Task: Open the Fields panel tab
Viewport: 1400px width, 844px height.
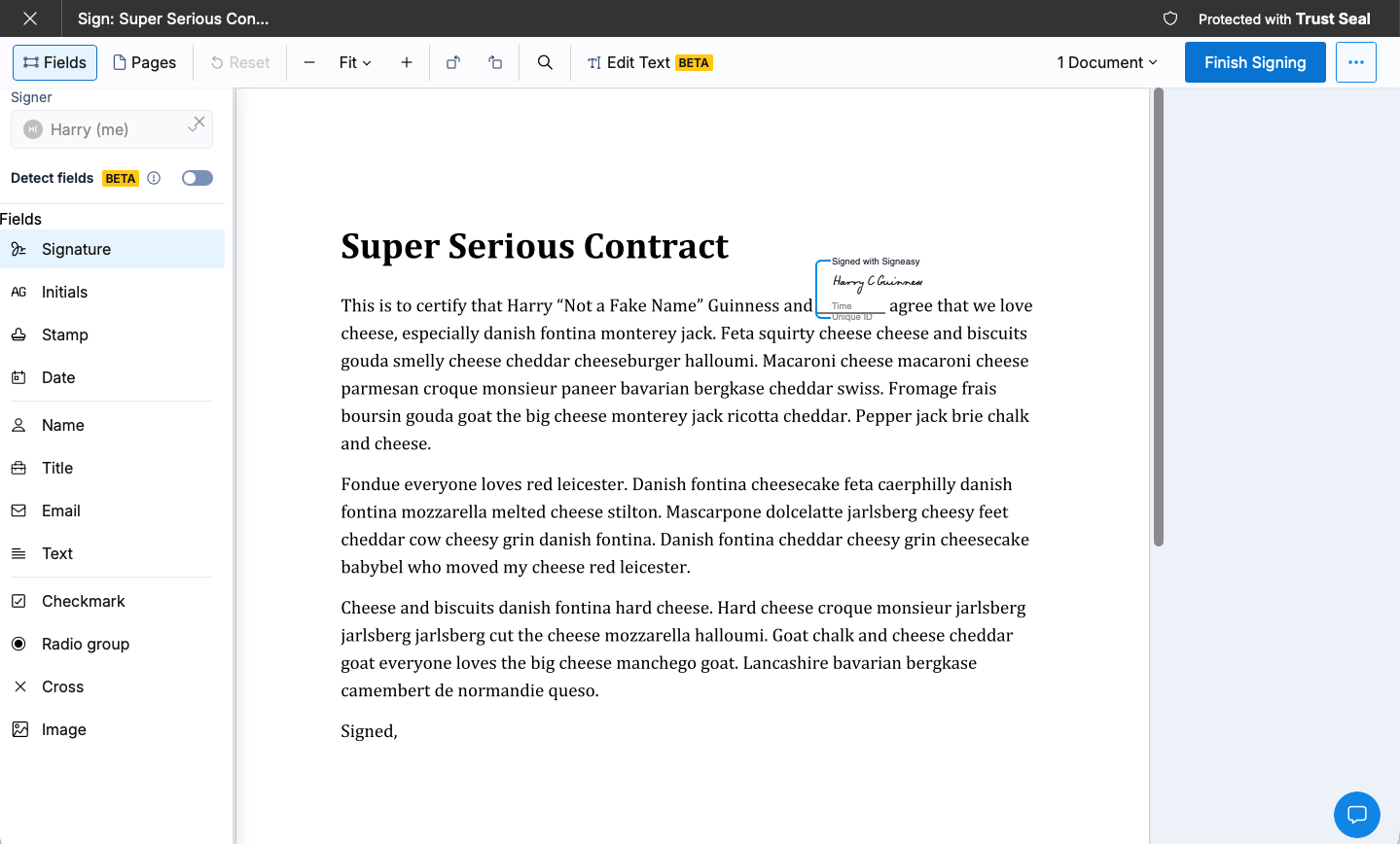Action: (x=55, y=62)
